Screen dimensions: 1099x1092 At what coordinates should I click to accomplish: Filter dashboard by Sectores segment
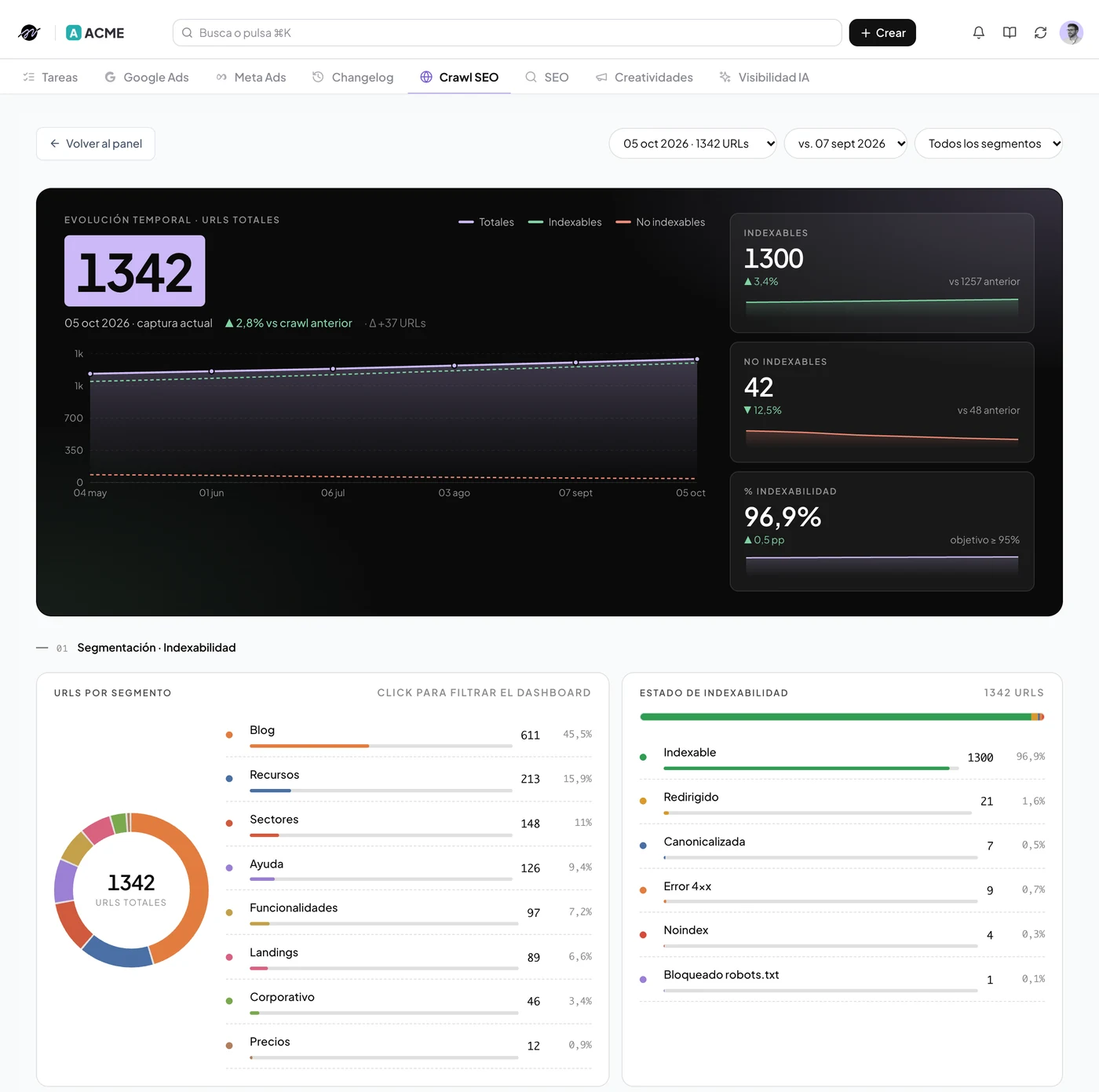(408, 824)
